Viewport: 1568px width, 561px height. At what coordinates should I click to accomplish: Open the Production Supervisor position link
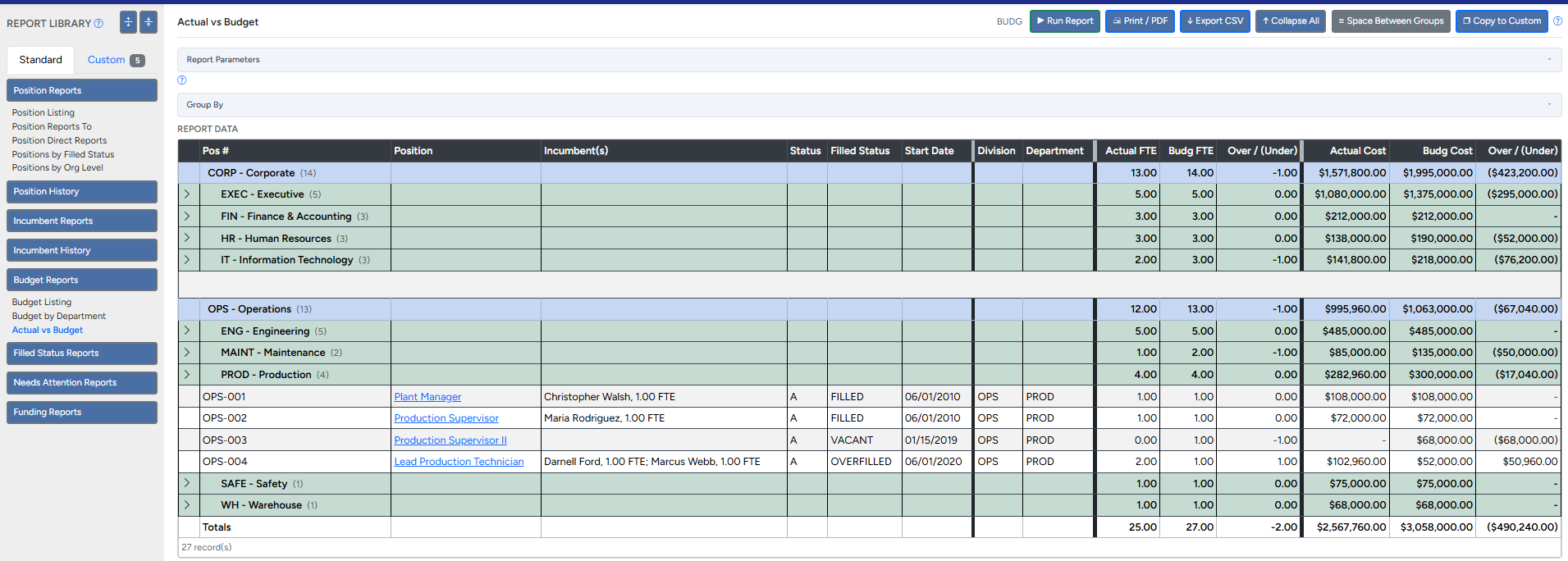446,418
